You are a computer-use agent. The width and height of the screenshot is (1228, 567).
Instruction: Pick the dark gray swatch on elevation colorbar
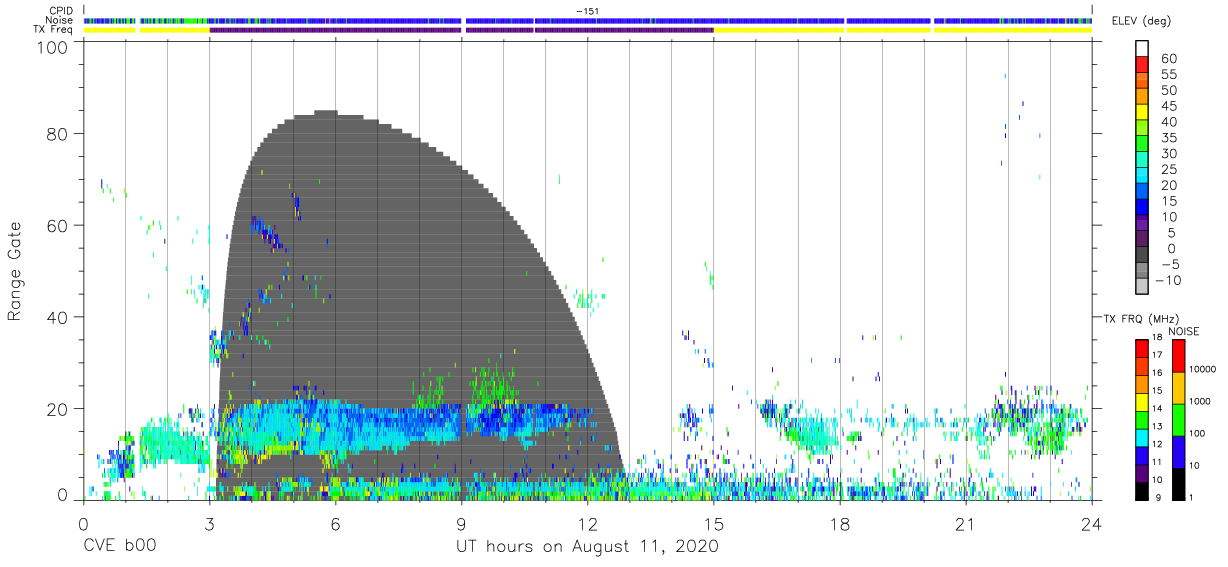[1142, 256]
